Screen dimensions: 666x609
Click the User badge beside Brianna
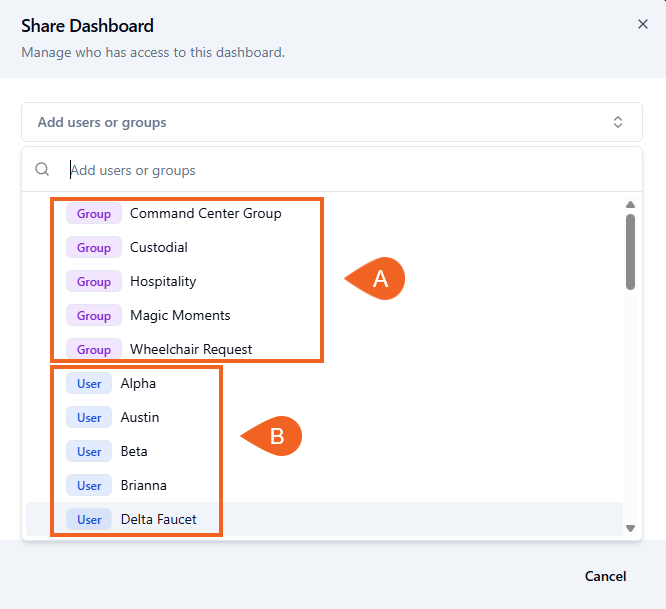tap(89, 485)
